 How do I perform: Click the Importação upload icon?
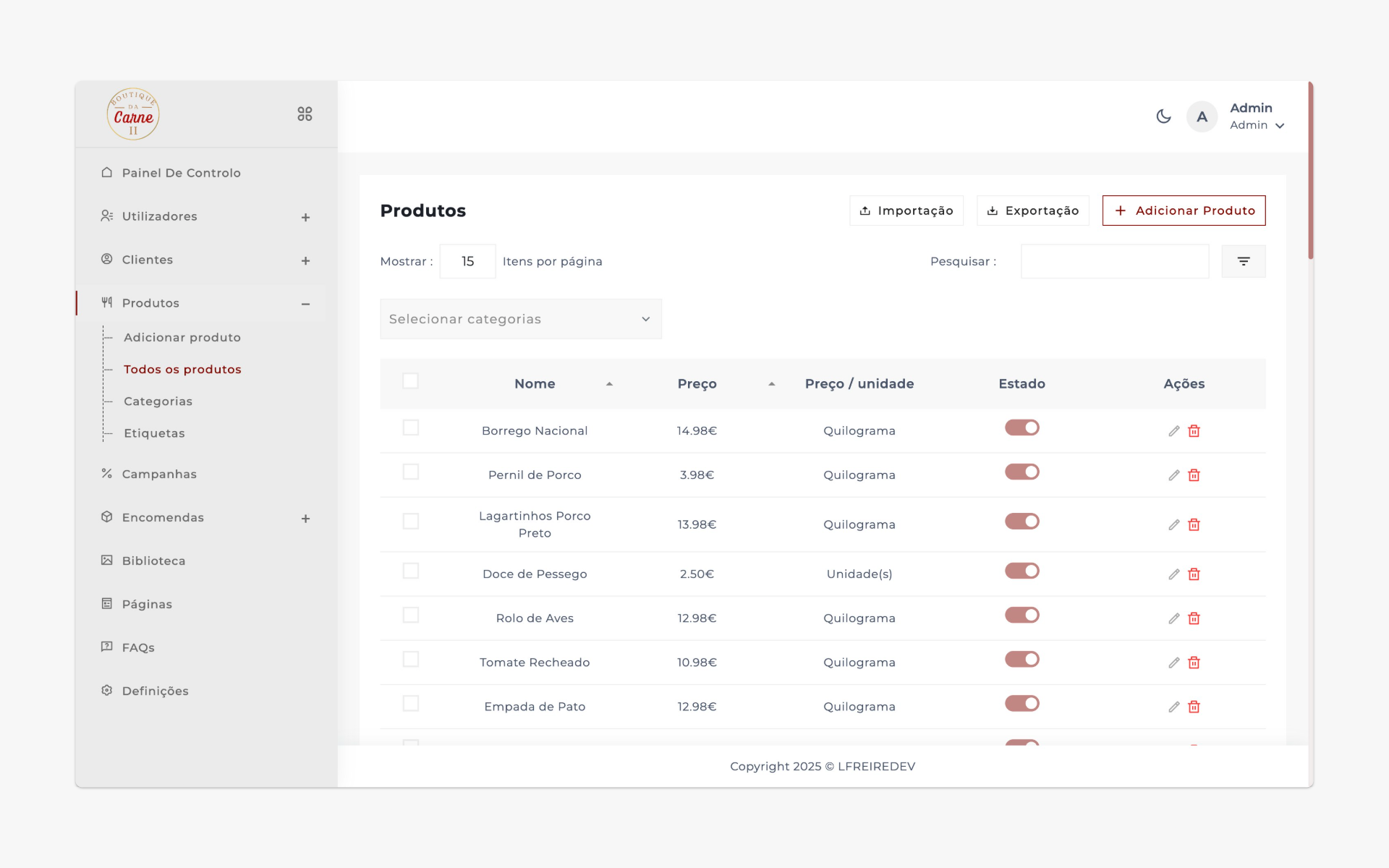point(865,210)
